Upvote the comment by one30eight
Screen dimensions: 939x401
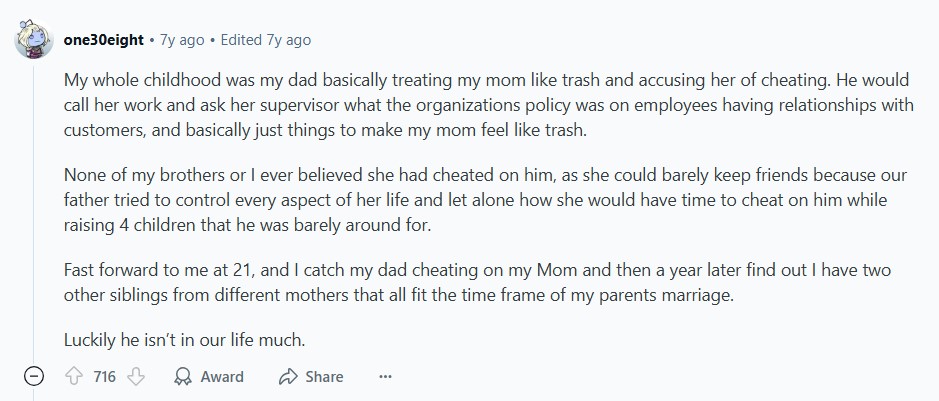click(x=72, y=377)
